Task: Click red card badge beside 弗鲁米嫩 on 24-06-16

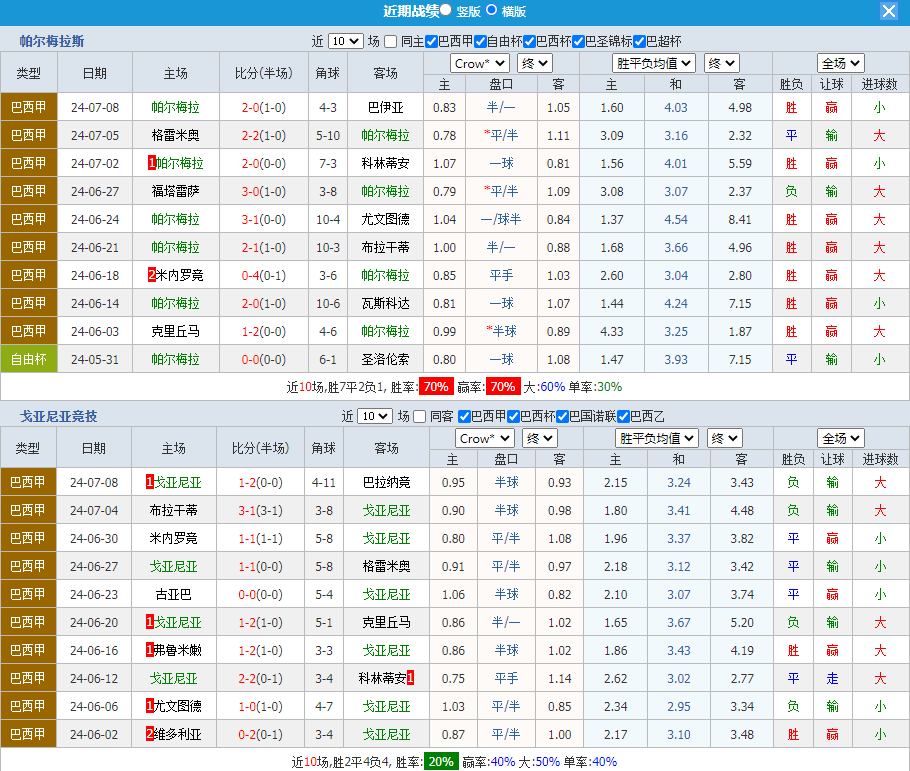Action: tap(150, 650)
